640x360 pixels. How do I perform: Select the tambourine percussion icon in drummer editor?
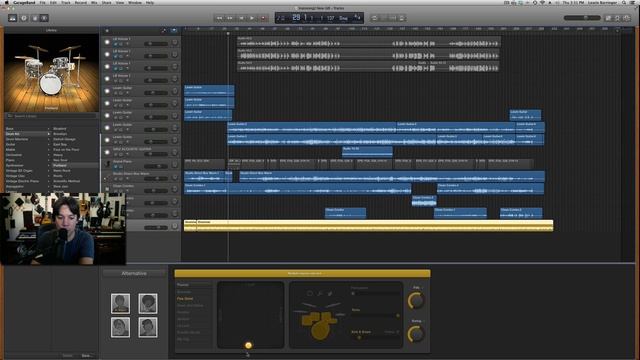click(310, 293)
